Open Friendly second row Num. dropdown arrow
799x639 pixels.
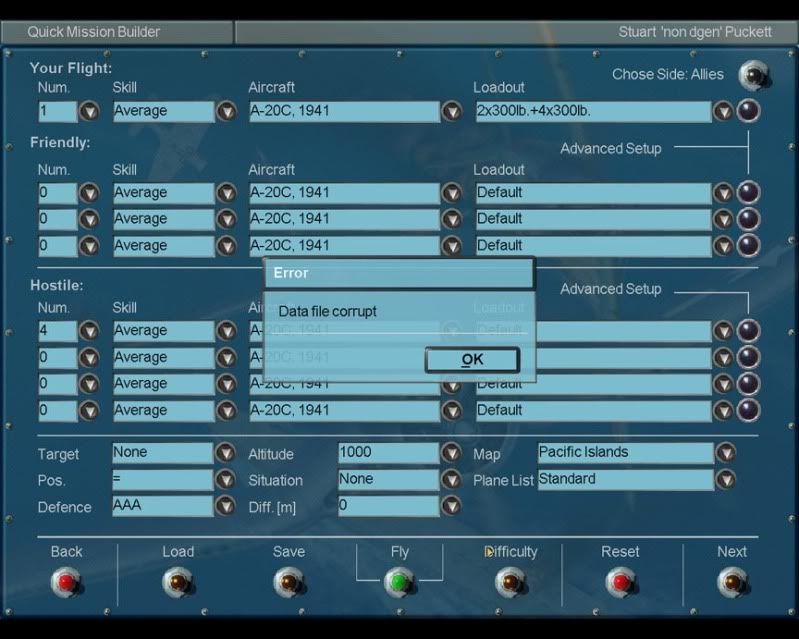90,219
